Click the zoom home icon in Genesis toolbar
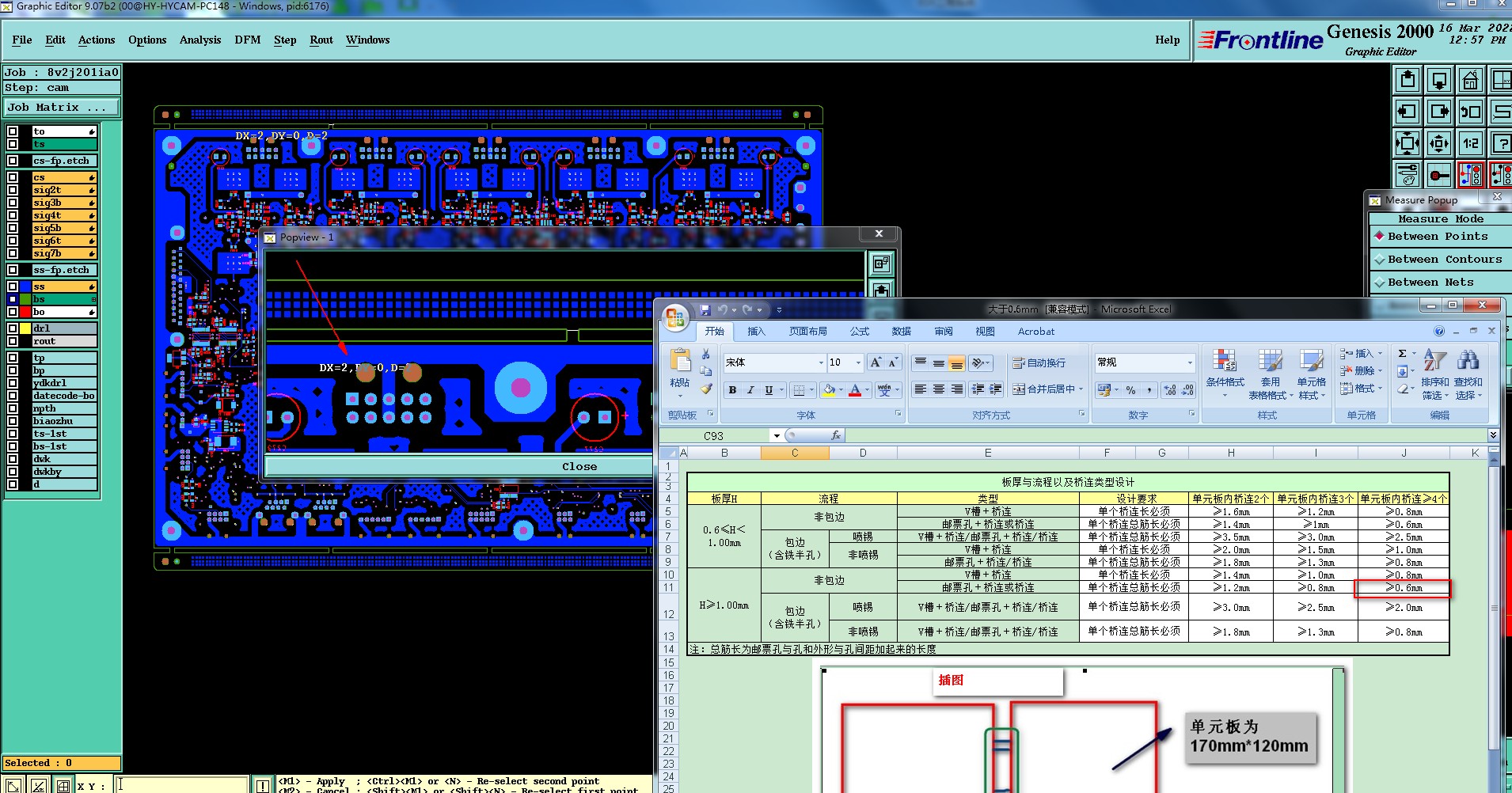This screenshot has width=1512, height=793. [x=1471, y=80]
